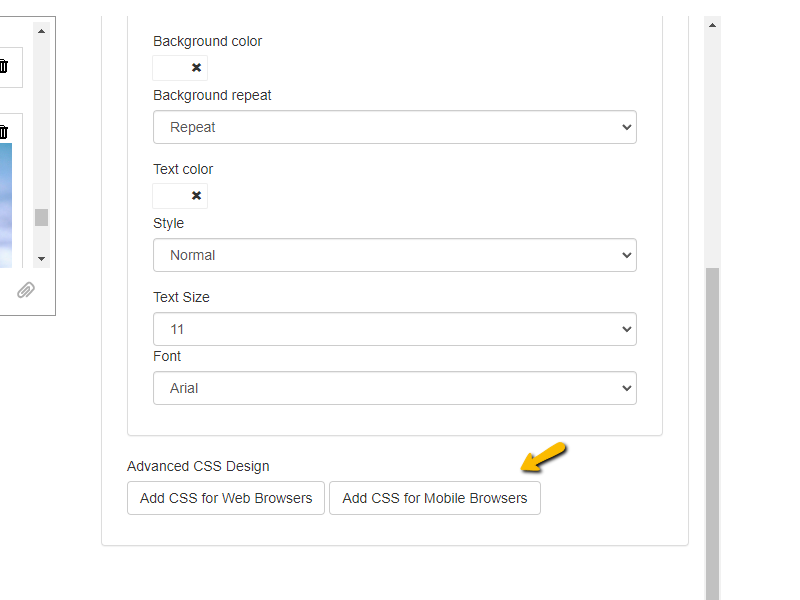Screen dimensions: 800x600
Task: Open the Background repeat dropdown
Action: pos(394,127)
